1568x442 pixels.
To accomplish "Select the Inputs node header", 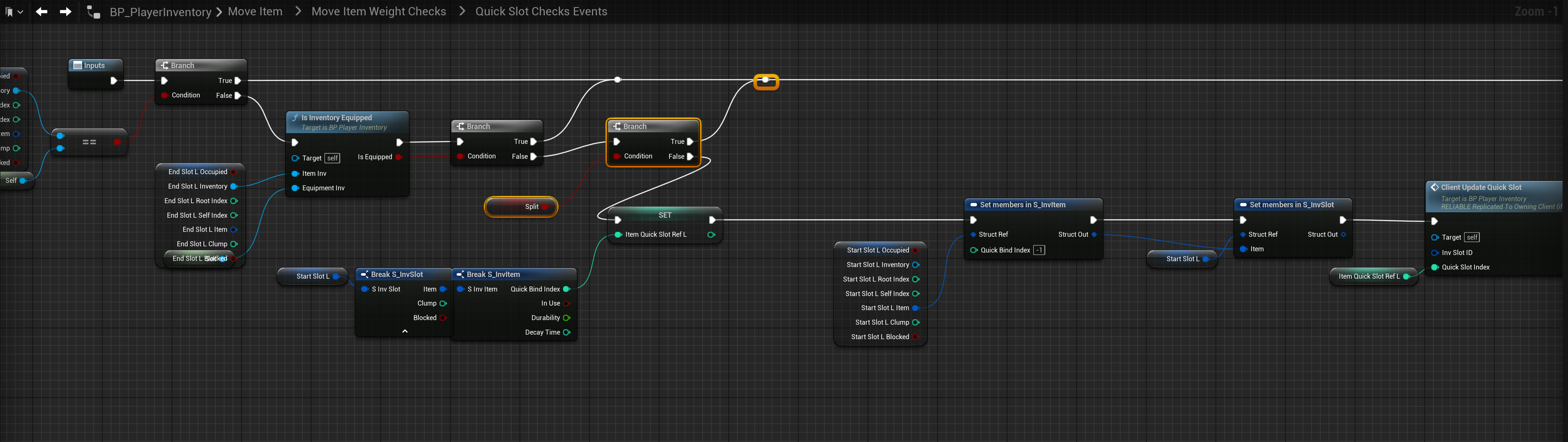I will (x=95, y=65).
